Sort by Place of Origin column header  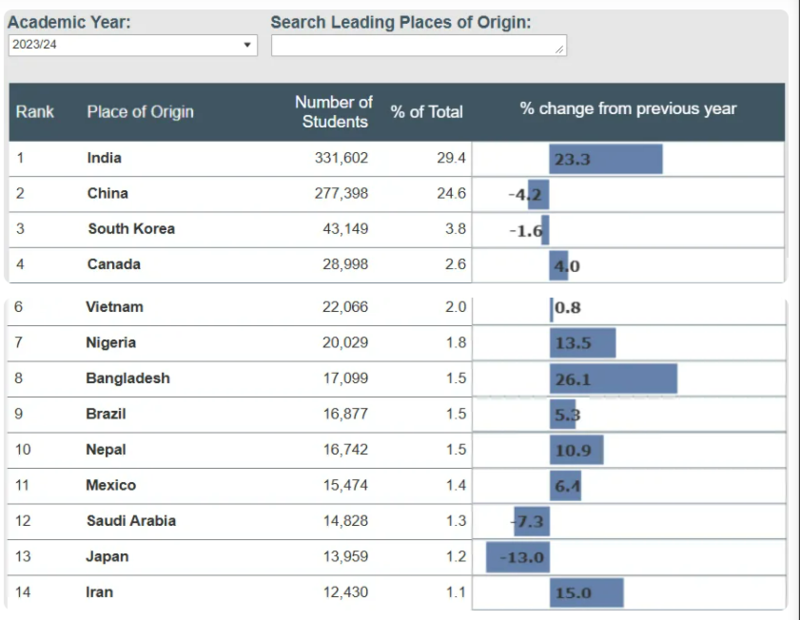(x=140, y=111)
